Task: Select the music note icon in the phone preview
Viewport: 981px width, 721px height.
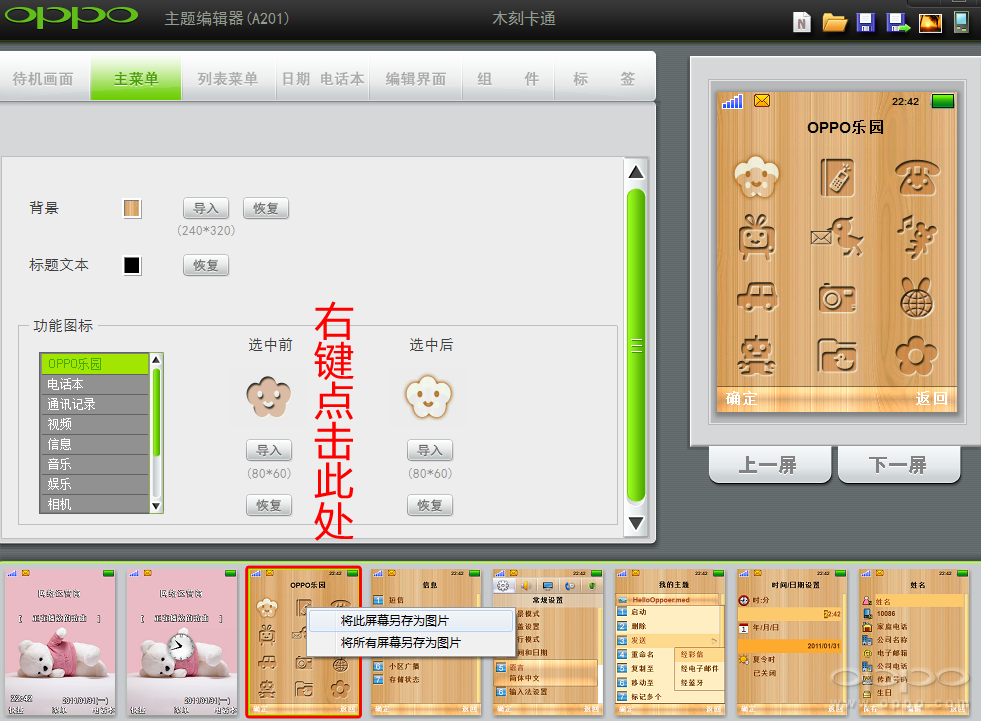Action: [917, 237]
